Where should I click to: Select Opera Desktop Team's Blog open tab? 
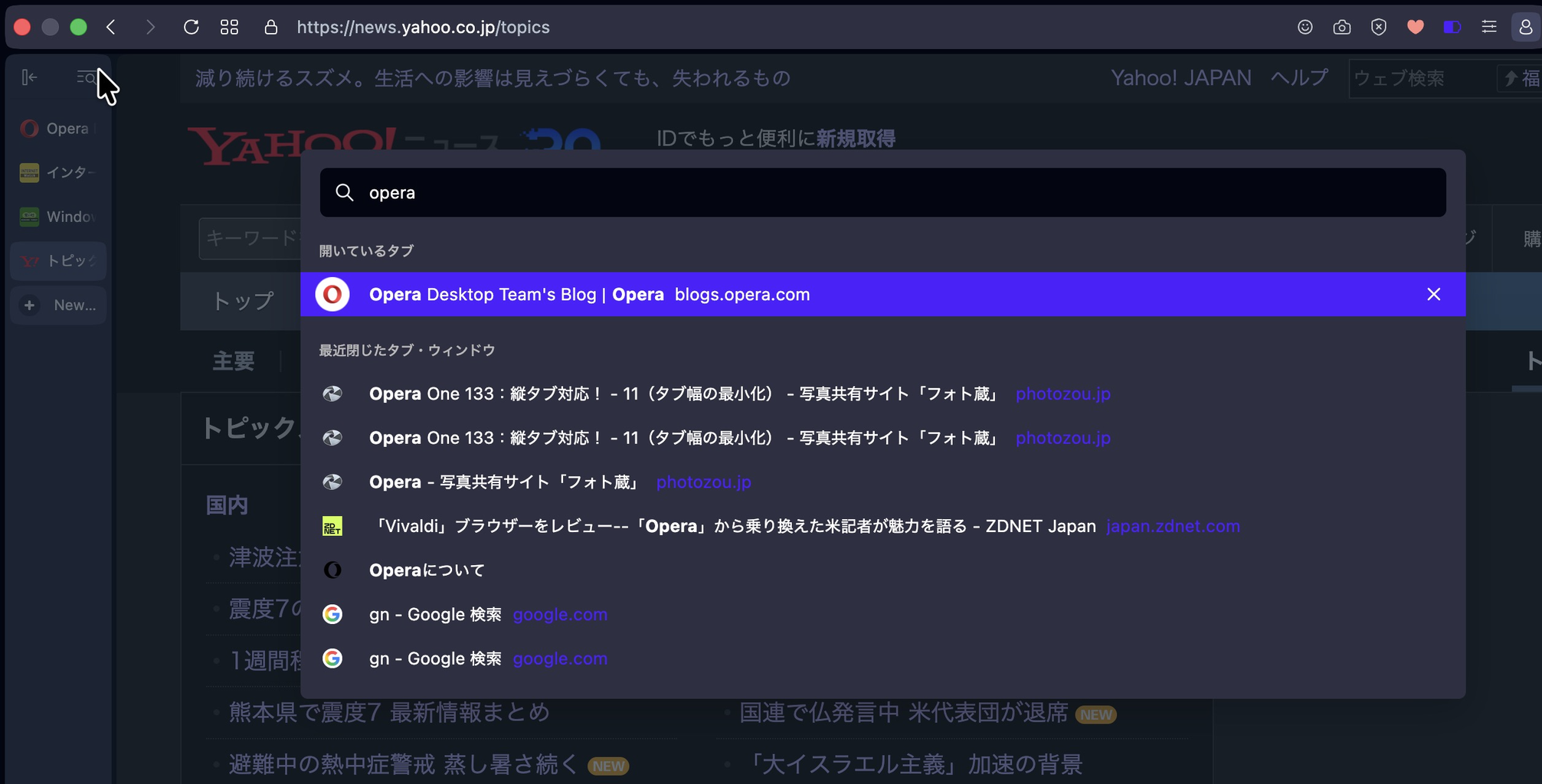[x=882, y=294]
